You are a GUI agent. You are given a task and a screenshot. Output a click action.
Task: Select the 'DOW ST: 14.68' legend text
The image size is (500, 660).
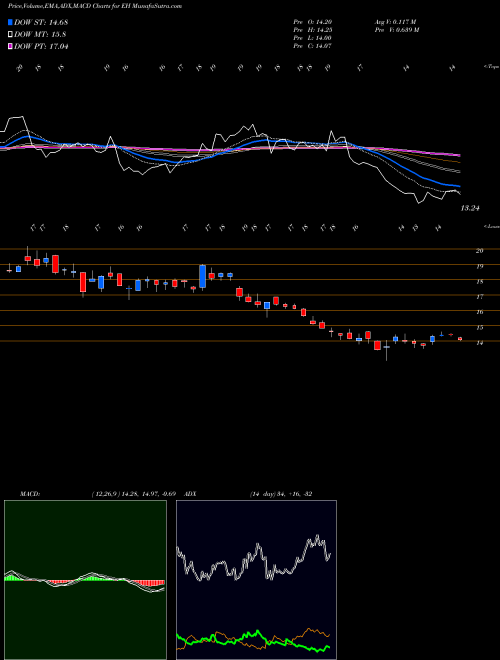(41, 22)
